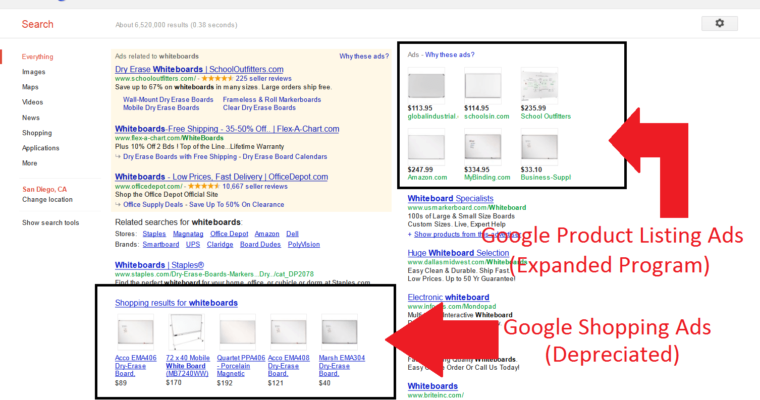Open the Huge Whiteboard Selection ad
This screenshot has width=760, height=400.
tap(458, 253)
